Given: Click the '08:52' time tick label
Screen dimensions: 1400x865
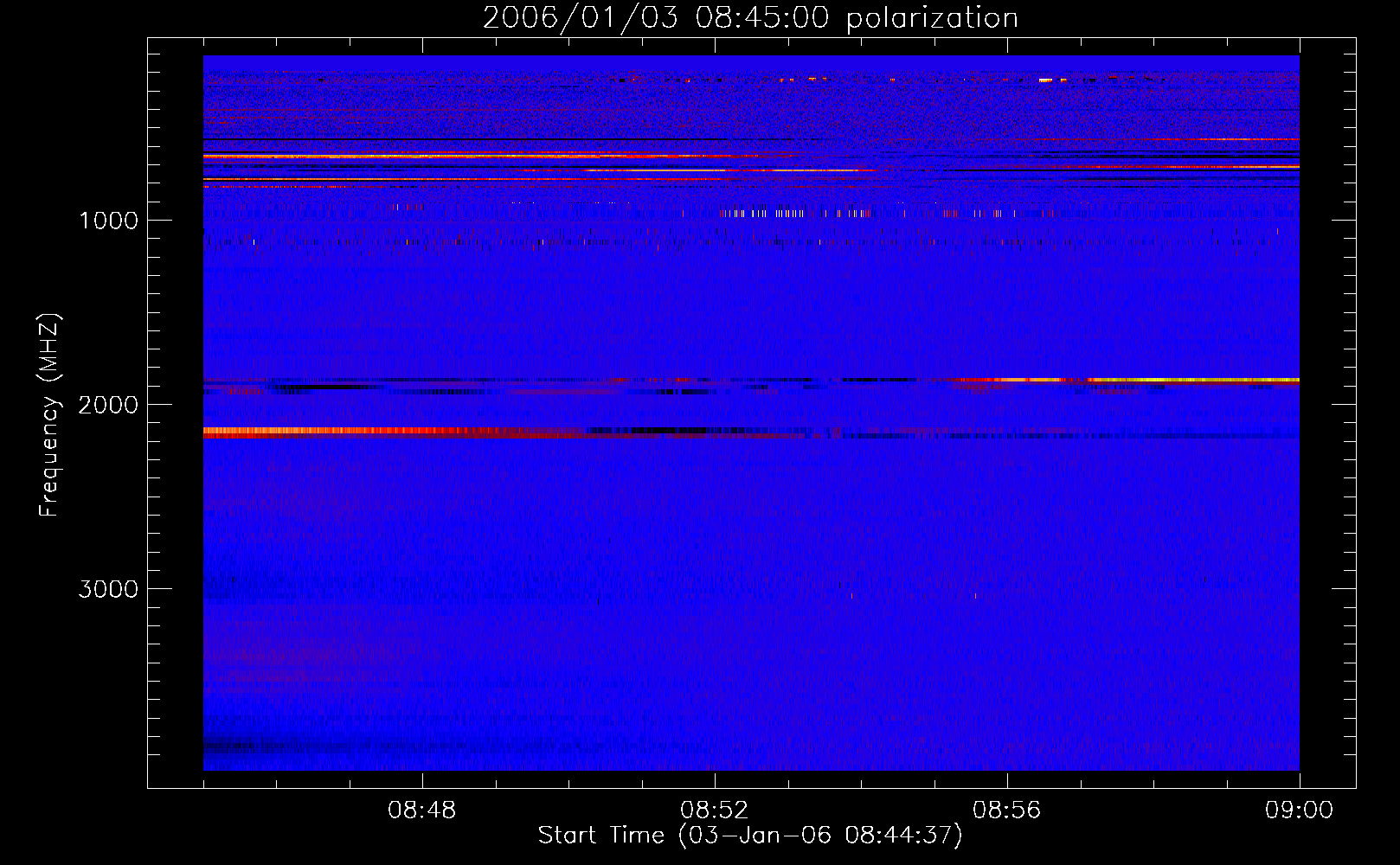Looking at the screenshot, I should click(715, 811).
